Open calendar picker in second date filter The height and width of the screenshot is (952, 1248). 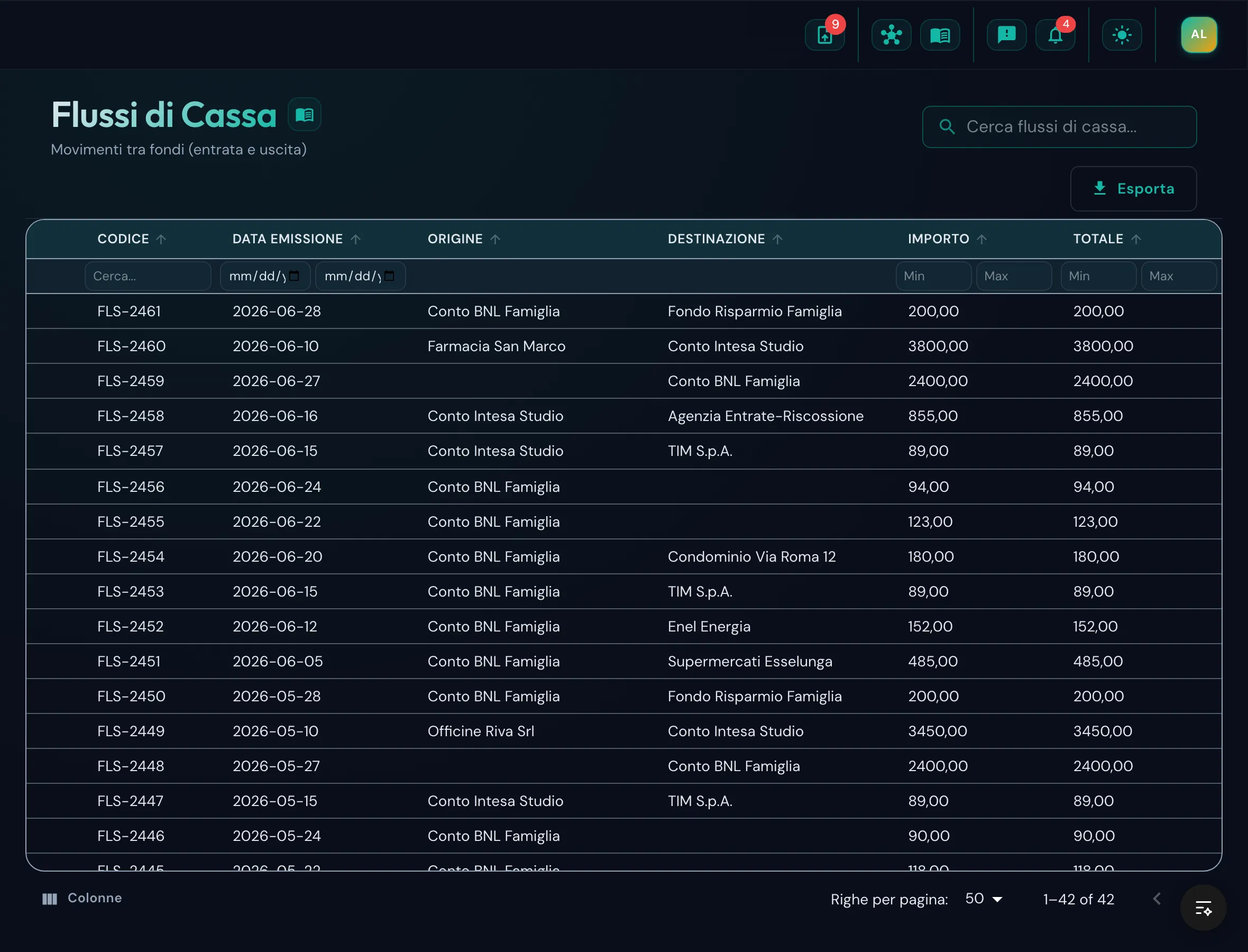[389, 276]
